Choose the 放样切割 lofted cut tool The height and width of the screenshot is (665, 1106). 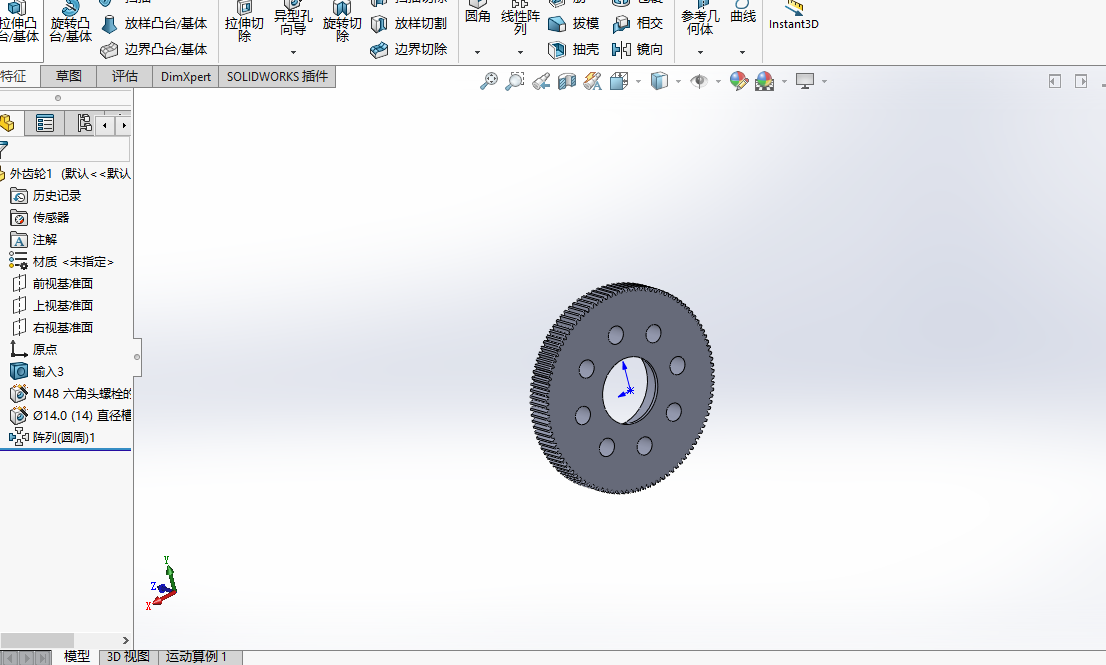(409, 23)
